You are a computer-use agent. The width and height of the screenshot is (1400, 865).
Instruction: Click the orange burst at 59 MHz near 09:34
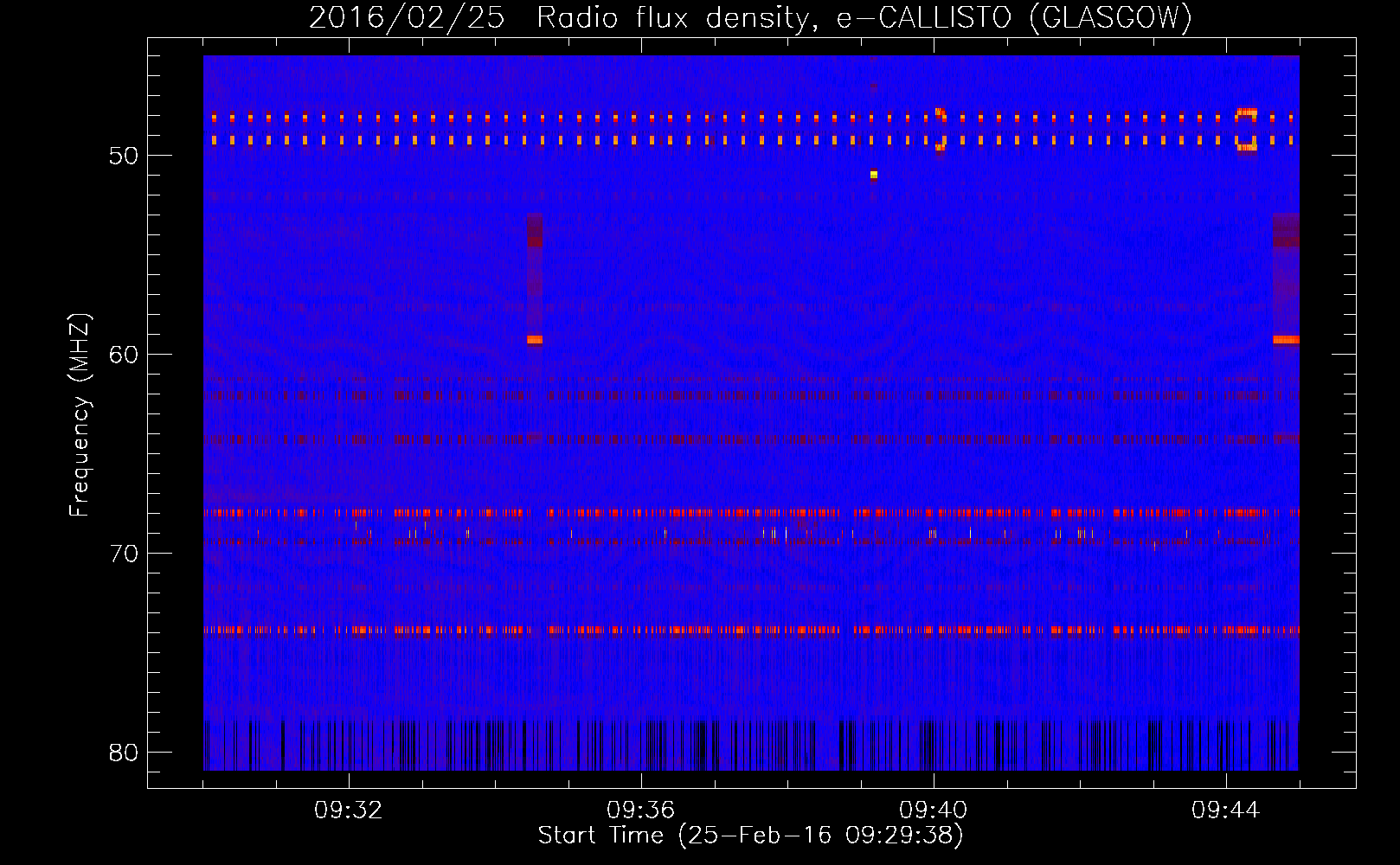[x=535, y=340]
